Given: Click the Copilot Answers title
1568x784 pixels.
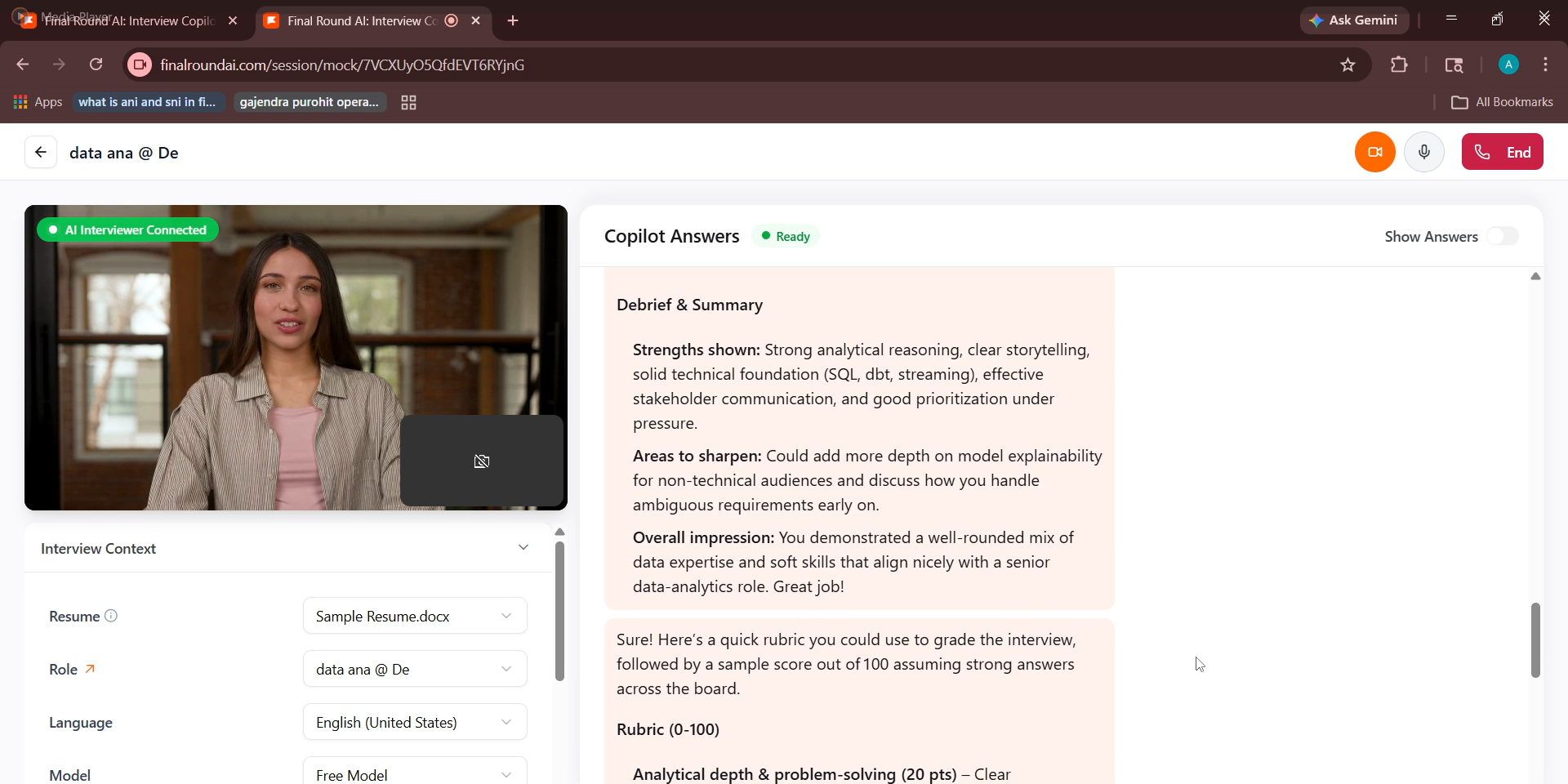Looking at the screenshot, I should tap(671, 236).
